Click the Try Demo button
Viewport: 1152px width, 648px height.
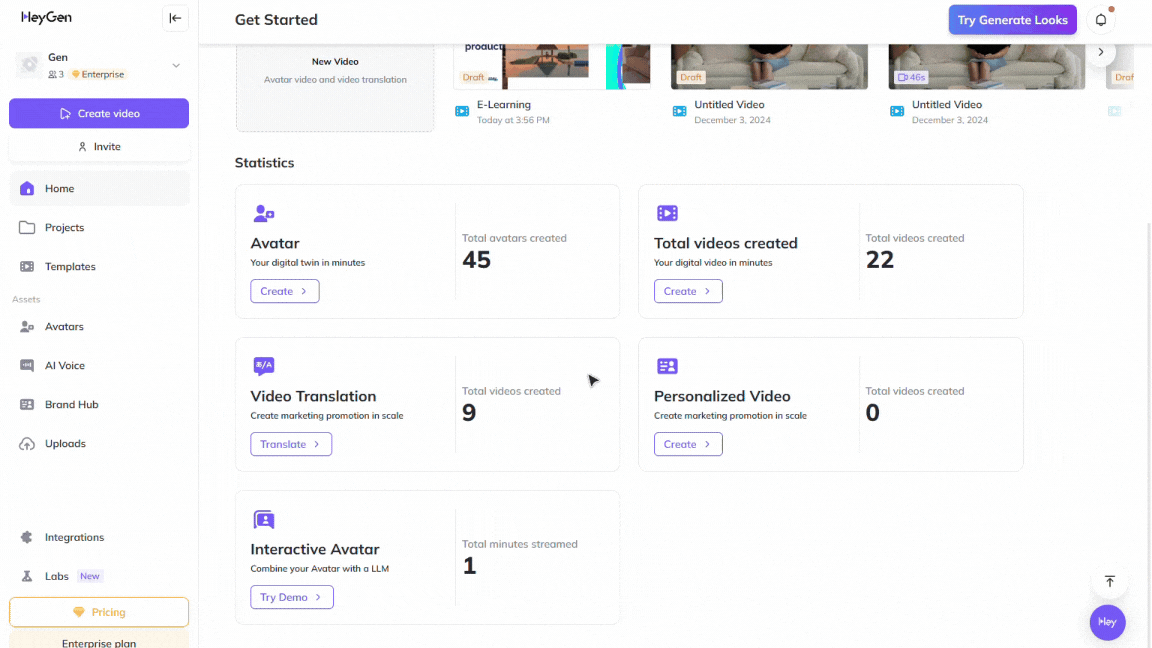click(x=292, y=597)
